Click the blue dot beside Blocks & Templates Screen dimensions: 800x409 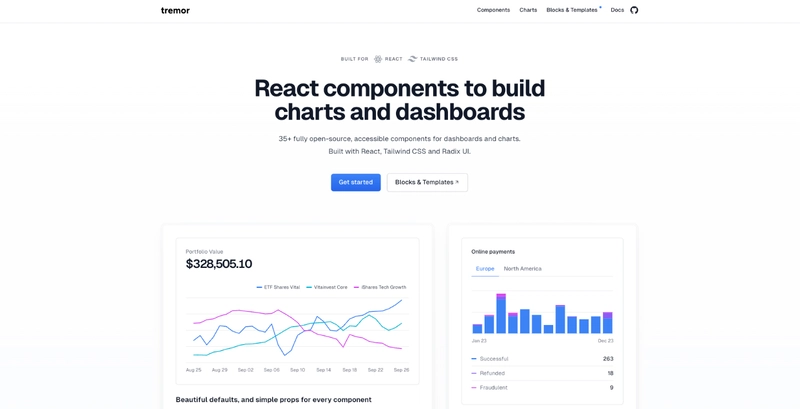[601, 7]
